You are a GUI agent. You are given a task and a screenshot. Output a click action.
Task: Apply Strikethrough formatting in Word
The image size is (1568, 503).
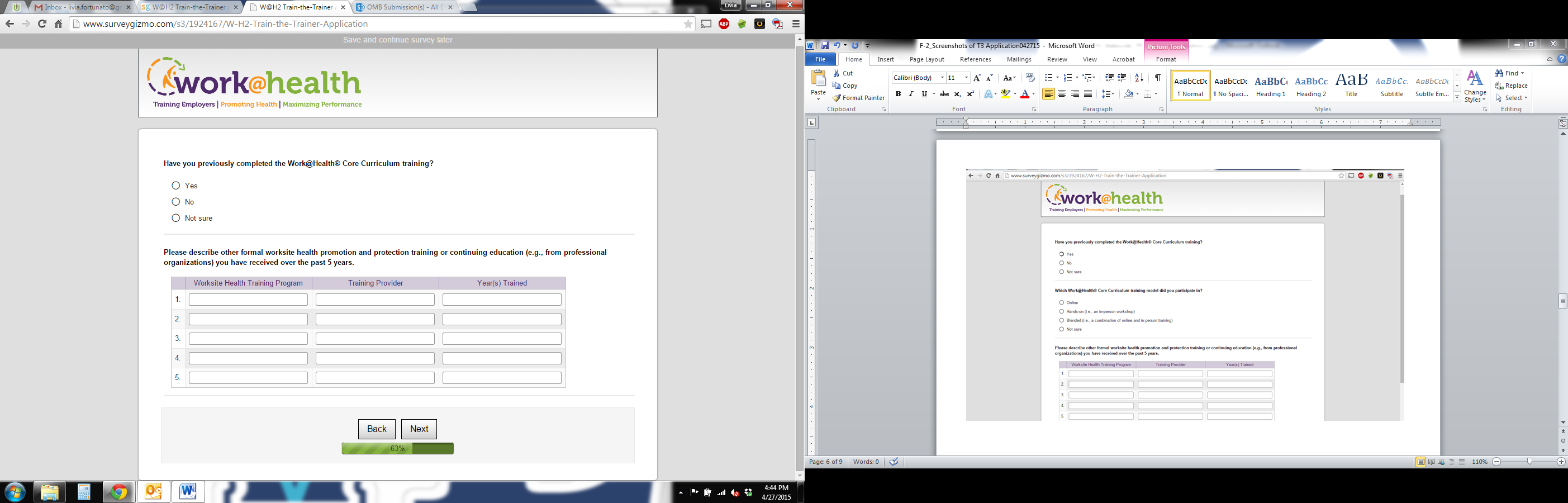pyautogui.click(x=944, y=94)
